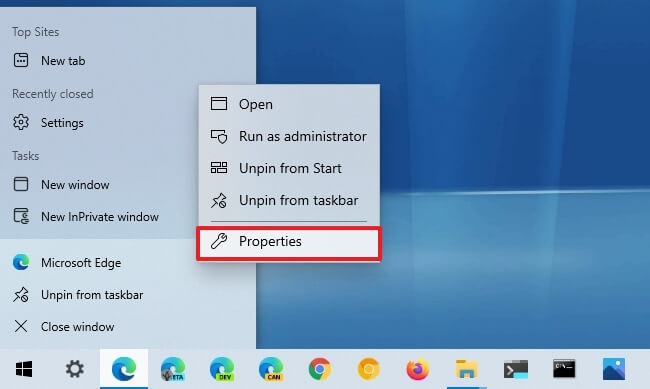The width and height of the screenshot is (650, 389).
Task: Click the tiles icon beside Unpin from Start
Action: tap(219, 168)
